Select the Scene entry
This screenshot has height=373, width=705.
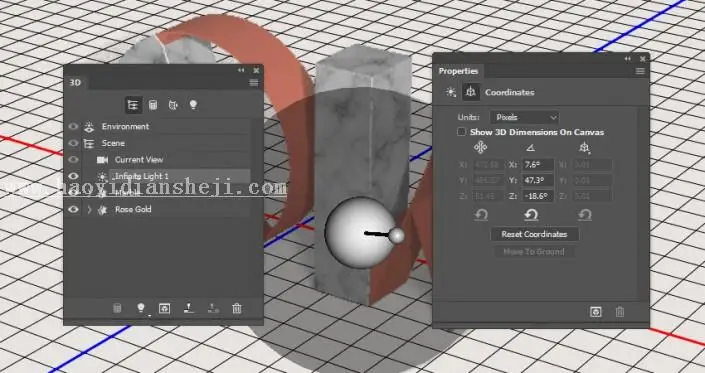(x=113, y=143)
